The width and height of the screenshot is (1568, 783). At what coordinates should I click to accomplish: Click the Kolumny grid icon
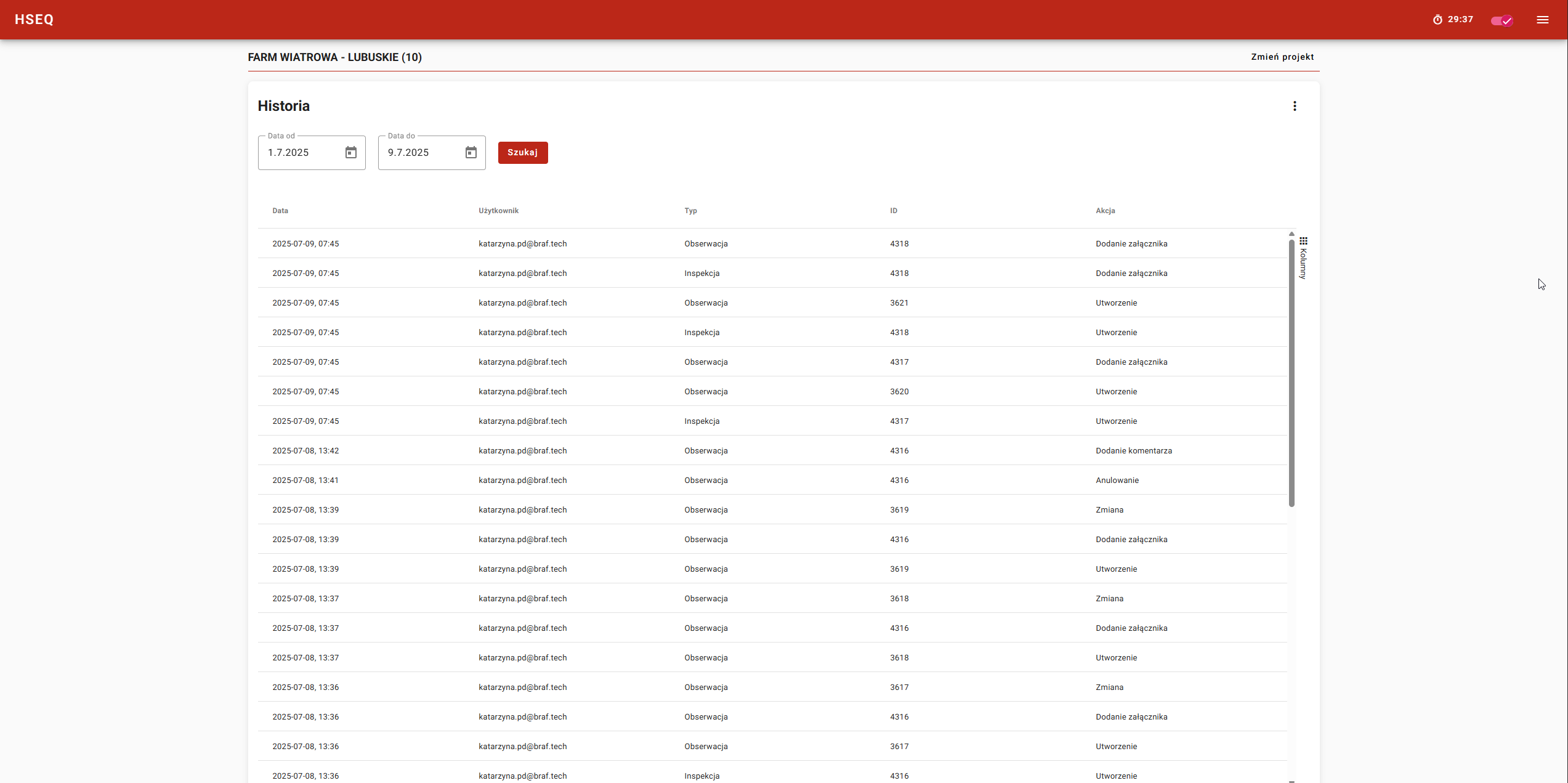tap(1303, 241)
